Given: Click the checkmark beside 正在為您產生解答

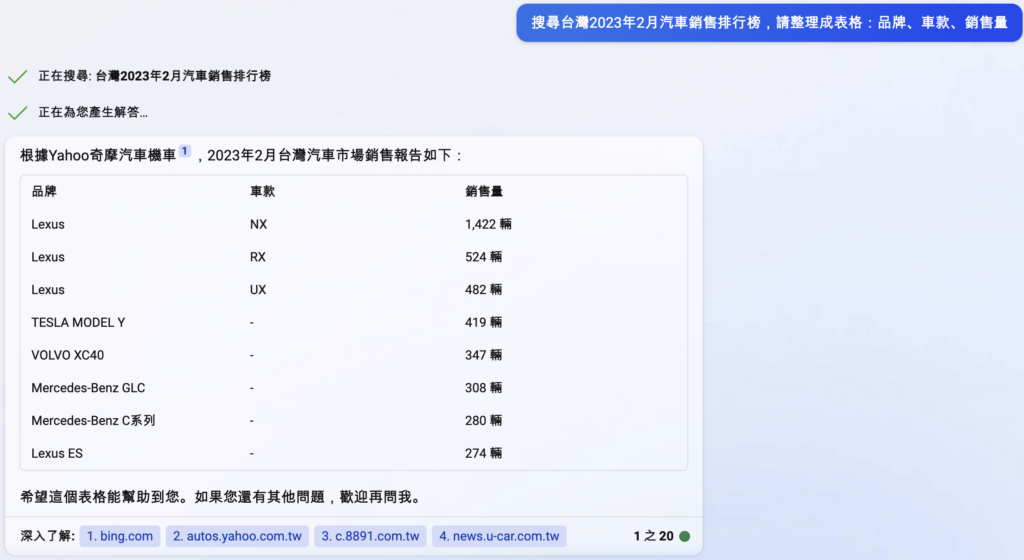Looking at the screenshot, I should coord(17,113).
